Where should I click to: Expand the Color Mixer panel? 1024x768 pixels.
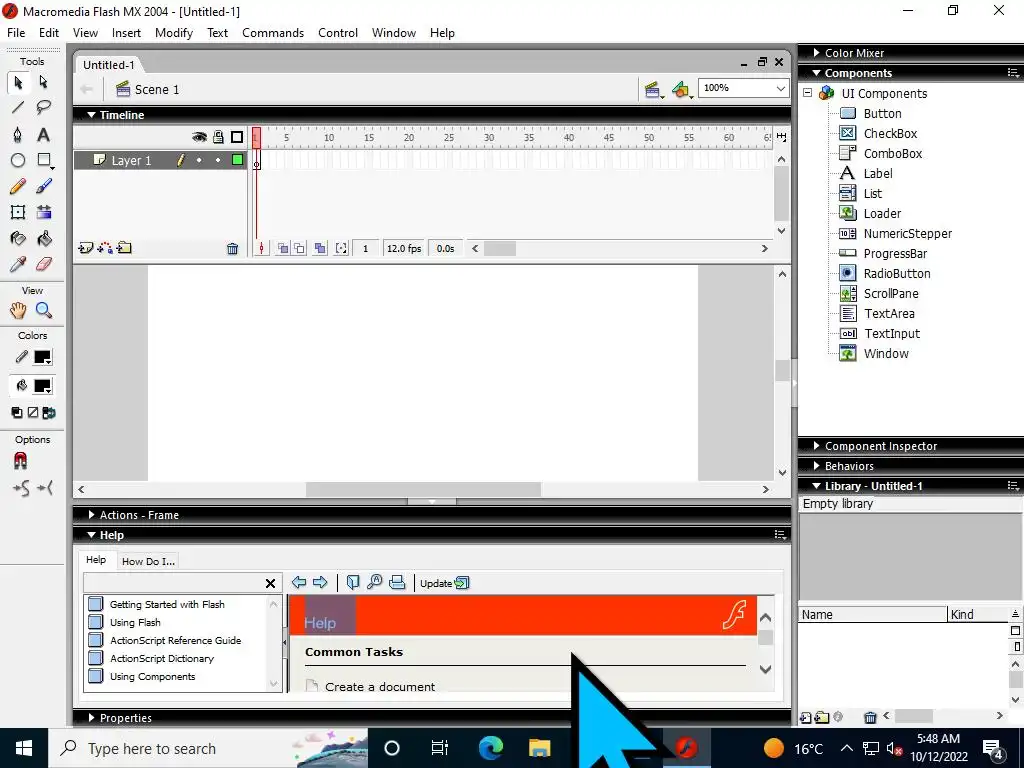pyautogui.click(x=816, y=52)
